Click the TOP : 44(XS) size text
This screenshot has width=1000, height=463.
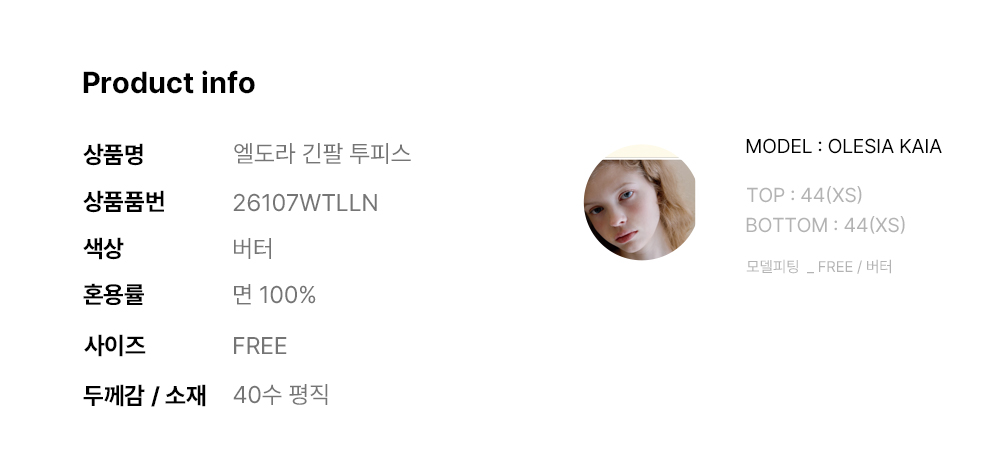[x=803, y=195]
